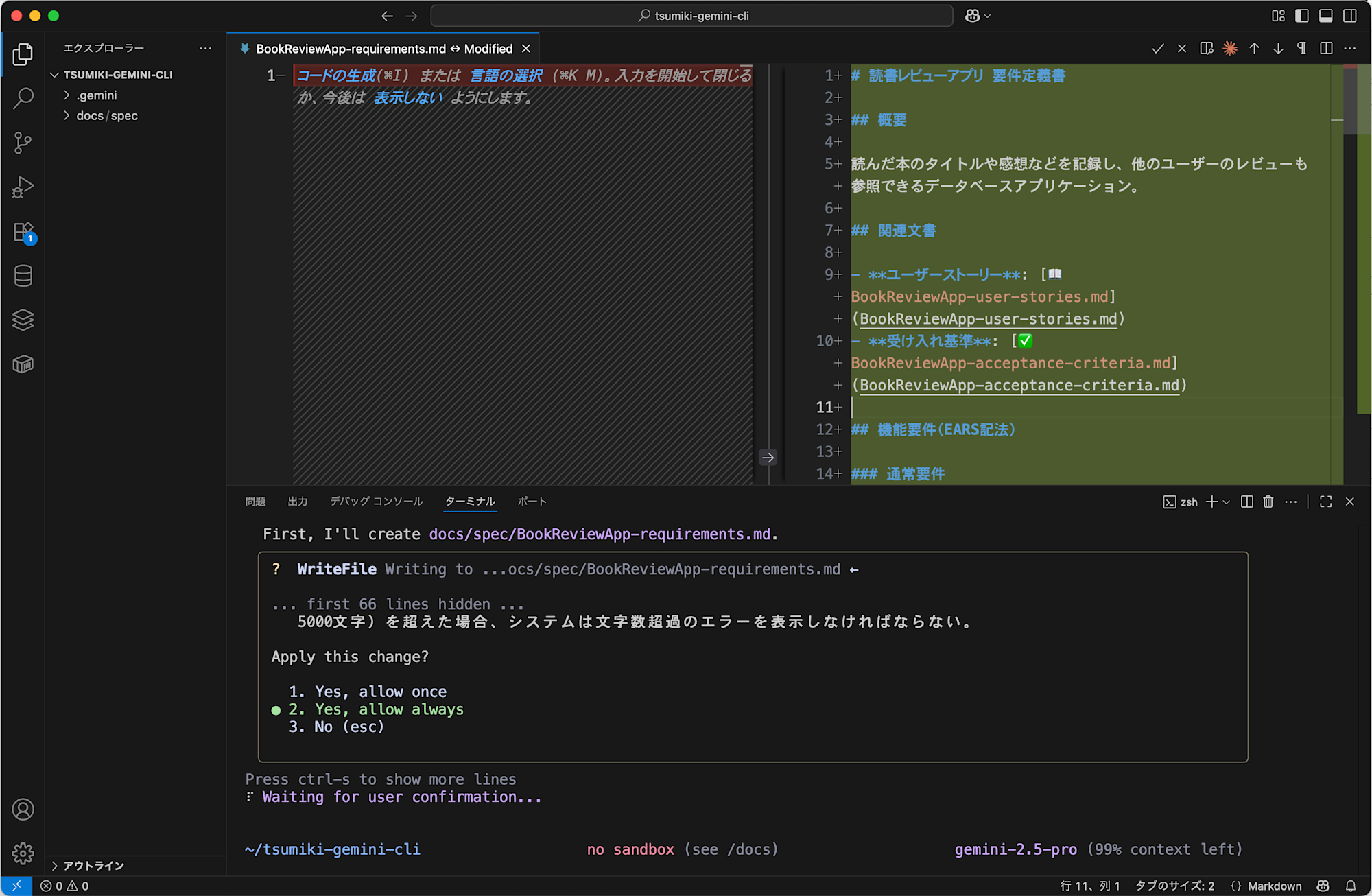Open more editor actions menu
Viewport: 1372px width, 896px height.
point(1350,49)
